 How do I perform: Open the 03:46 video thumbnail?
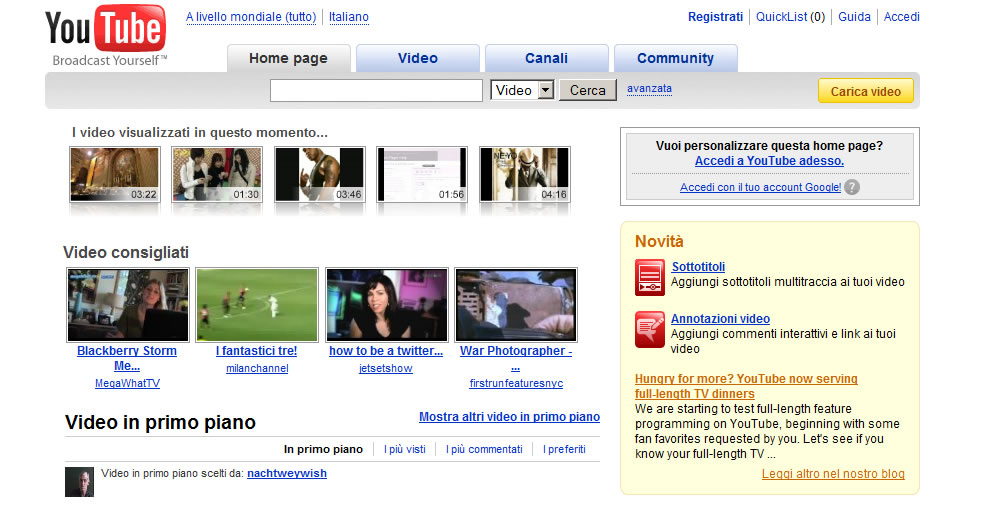[319, 175]
